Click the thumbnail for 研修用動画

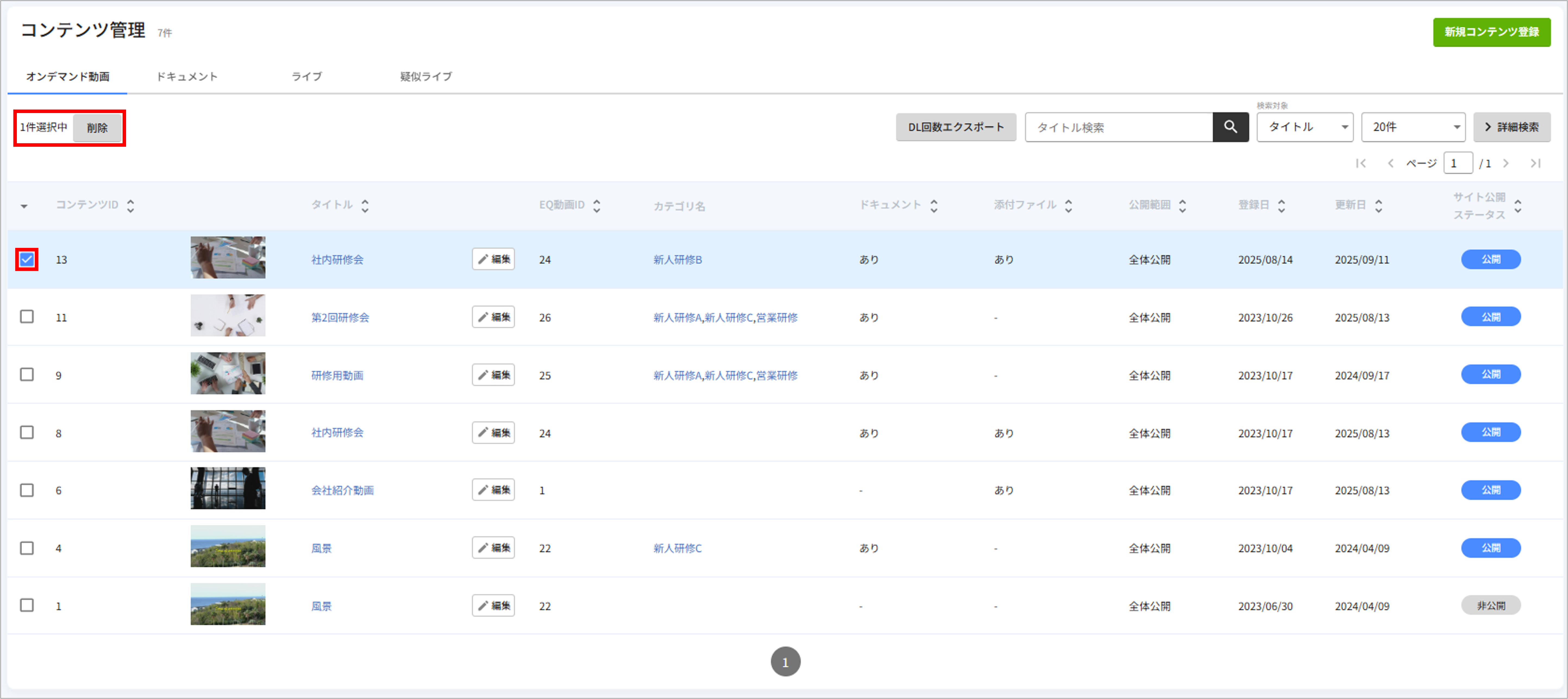pyautogui.click(x=228, y=373)
